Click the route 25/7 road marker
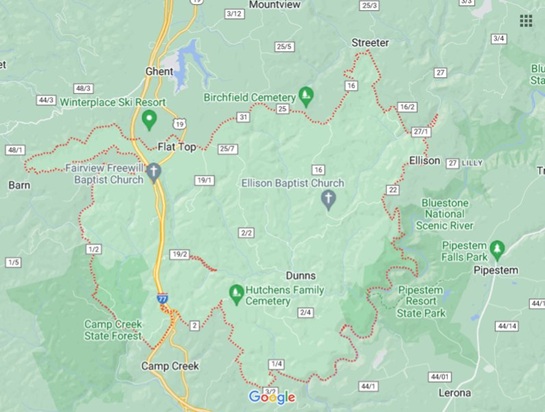The image size is (545, 412). coord(228,149)
